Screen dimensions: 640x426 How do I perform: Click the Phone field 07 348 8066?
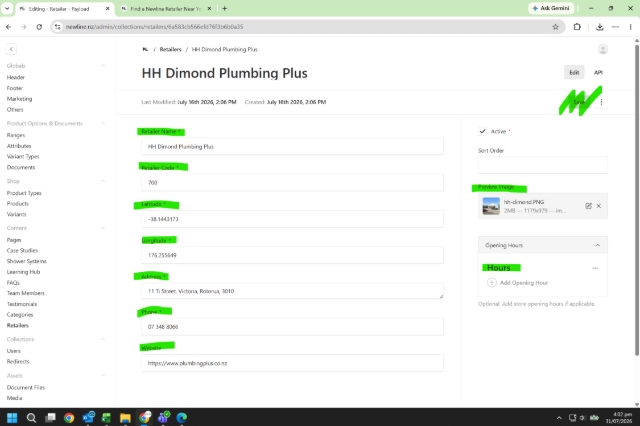pos(292,327)
